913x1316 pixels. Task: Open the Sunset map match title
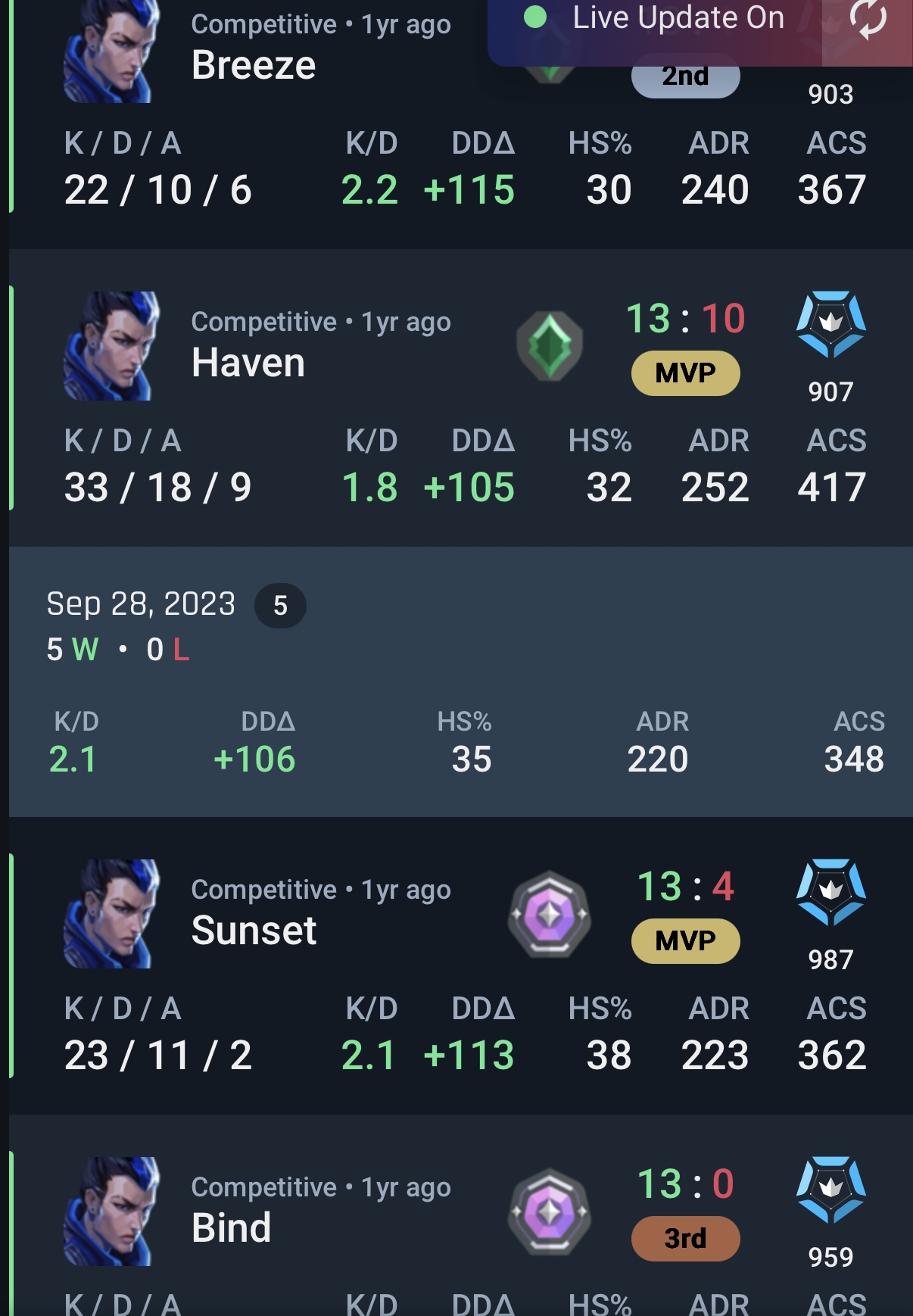[254, 930]
